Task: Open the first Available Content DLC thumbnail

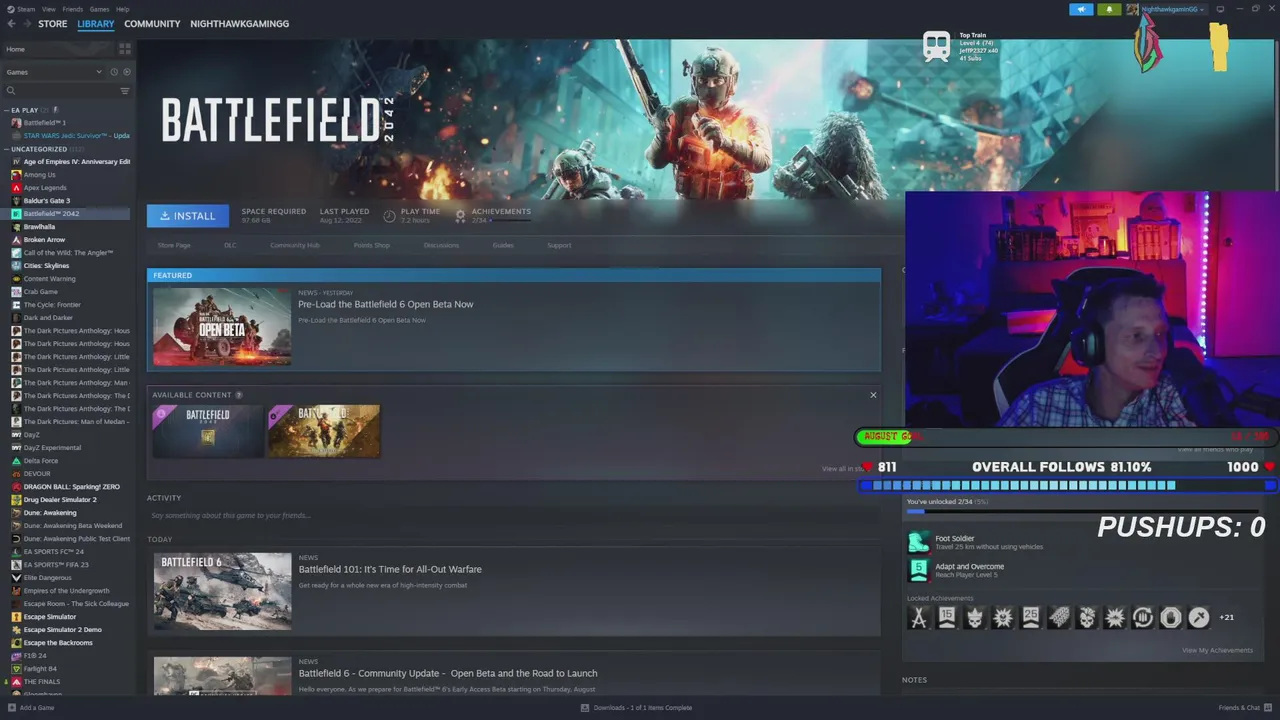Action: [207, 431]
